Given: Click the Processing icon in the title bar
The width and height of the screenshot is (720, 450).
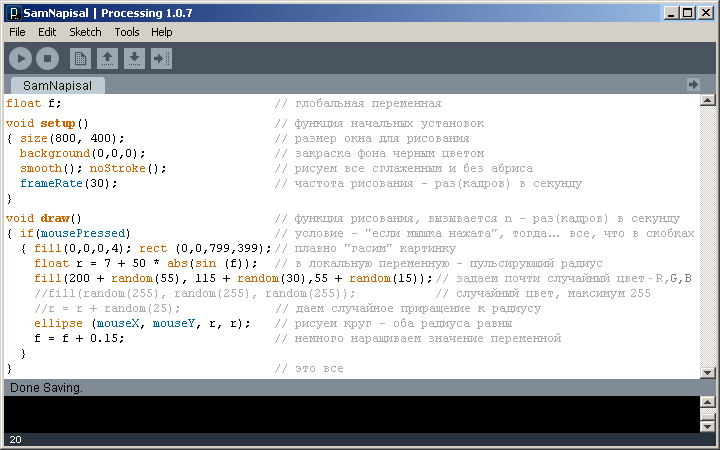Looking at the screenshot, I should coord(13,13).
